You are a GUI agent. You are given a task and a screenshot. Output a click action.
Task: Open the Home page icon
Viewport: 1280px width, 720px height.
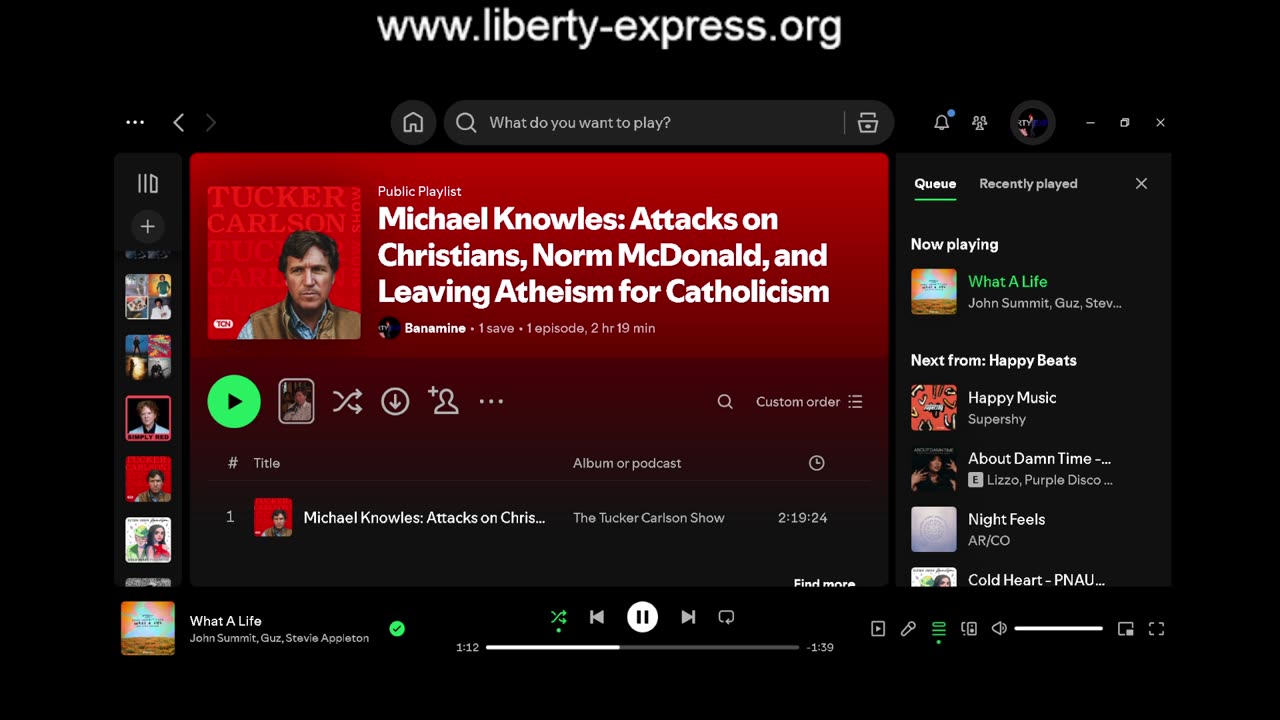[x=413, y=122]
